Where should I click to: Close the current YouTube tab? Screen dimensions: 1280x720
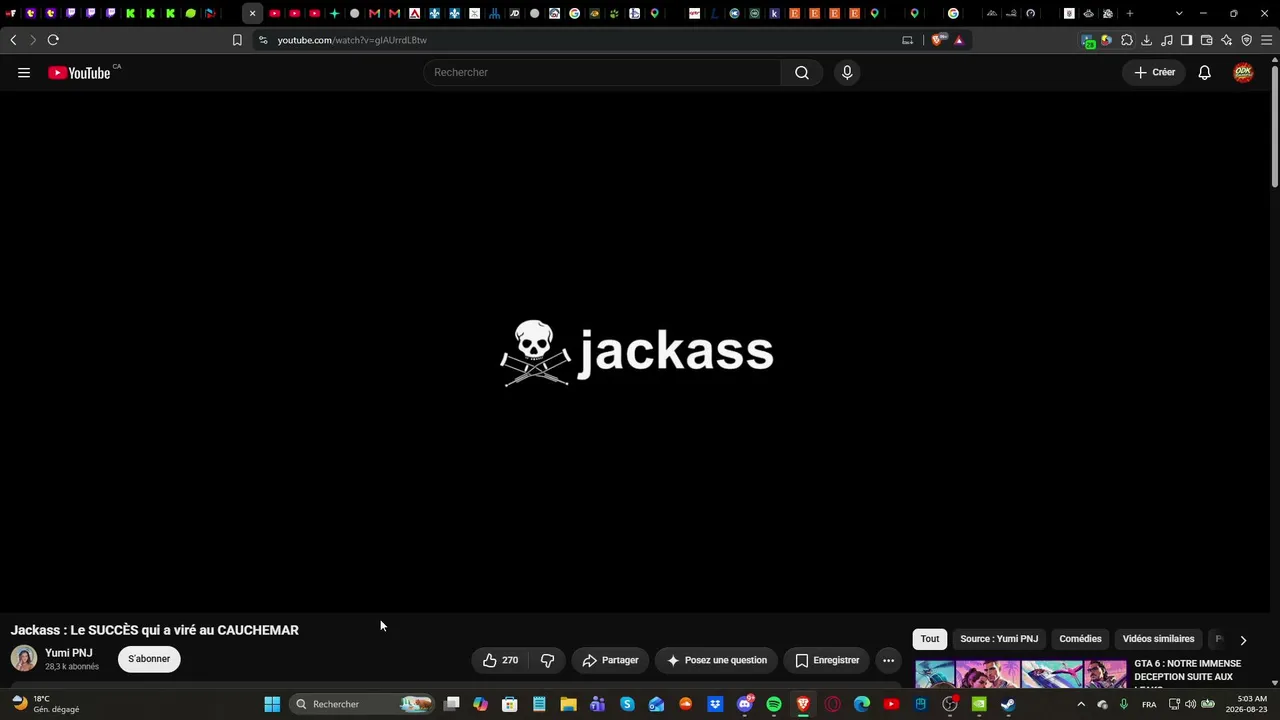[x=252, y=13]
